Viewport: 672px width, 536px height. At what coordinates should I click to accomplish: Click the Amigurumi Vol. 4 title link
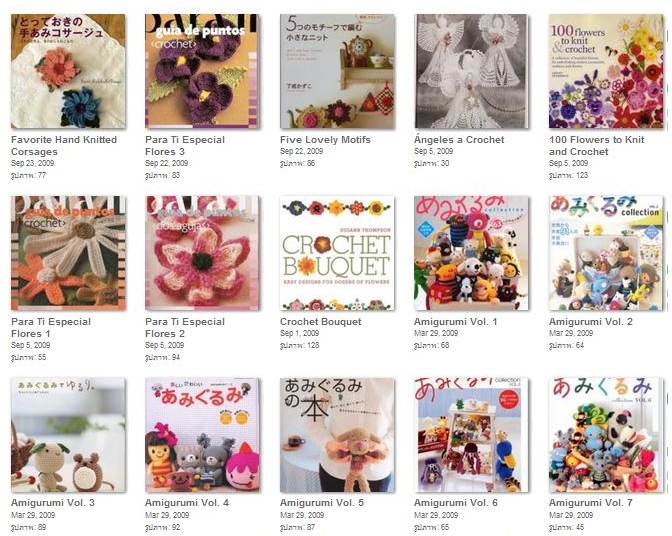coord(187,503)
